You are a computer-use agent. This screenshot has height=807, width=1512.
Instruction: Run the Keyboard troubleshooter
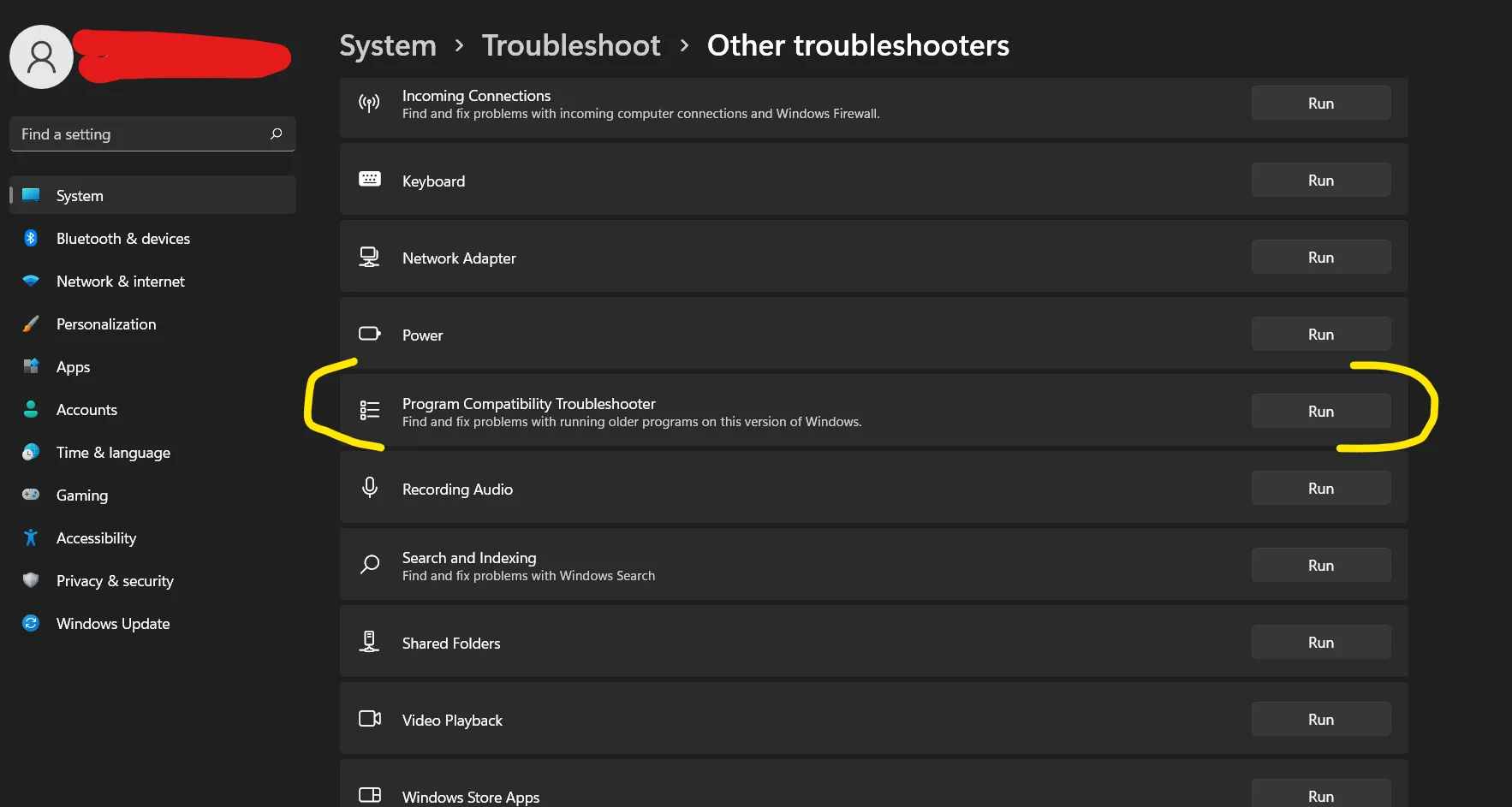coord(1321,181)
